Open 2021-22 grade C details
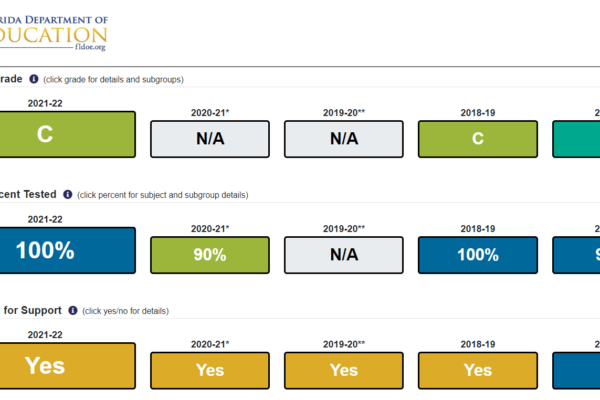 pyautogui.click(x=67, y=134)
